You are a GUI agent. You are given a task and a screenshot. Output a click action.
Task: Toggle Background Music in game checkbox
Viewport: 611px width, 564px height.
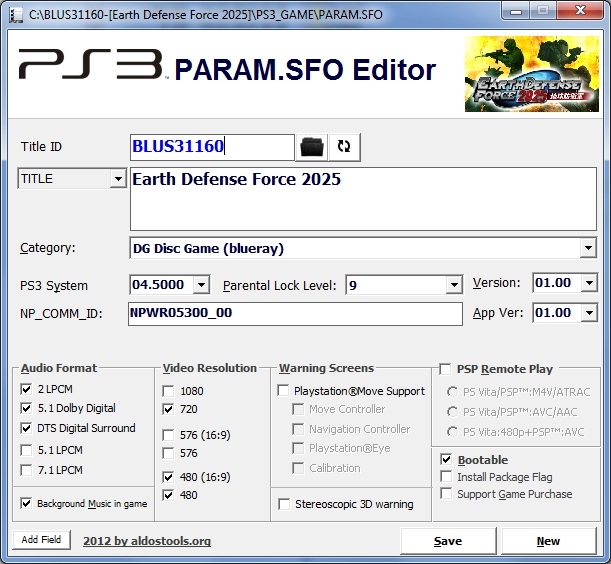coord(26,503)
